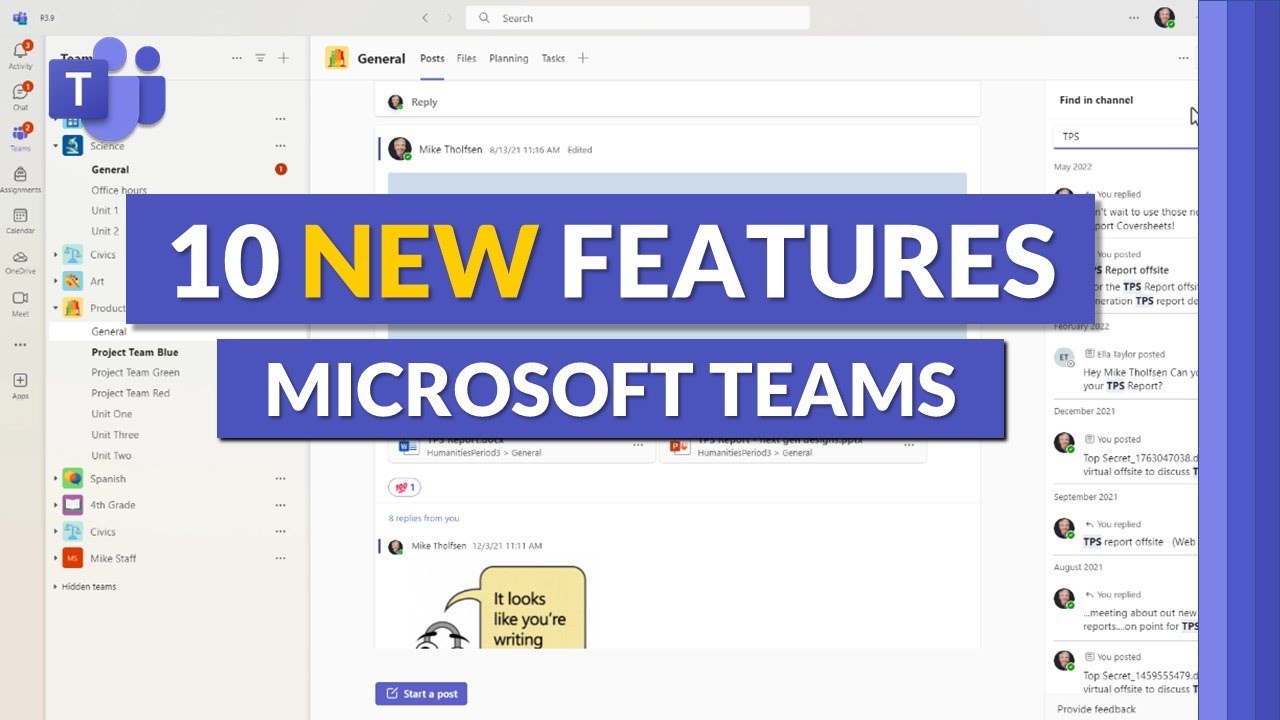The height and width of the screenshot is (720, 1280).
Task: Open September 2021 TPS report offsite result
Action: 1125,533
